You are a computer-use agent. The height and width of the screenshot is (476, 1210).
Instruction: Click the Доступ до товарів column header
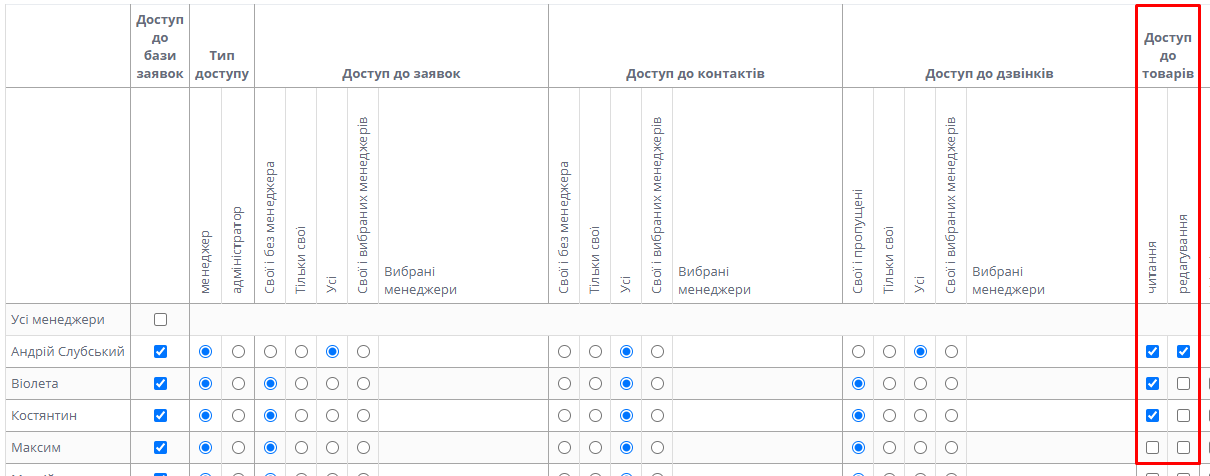point(1167,56)
